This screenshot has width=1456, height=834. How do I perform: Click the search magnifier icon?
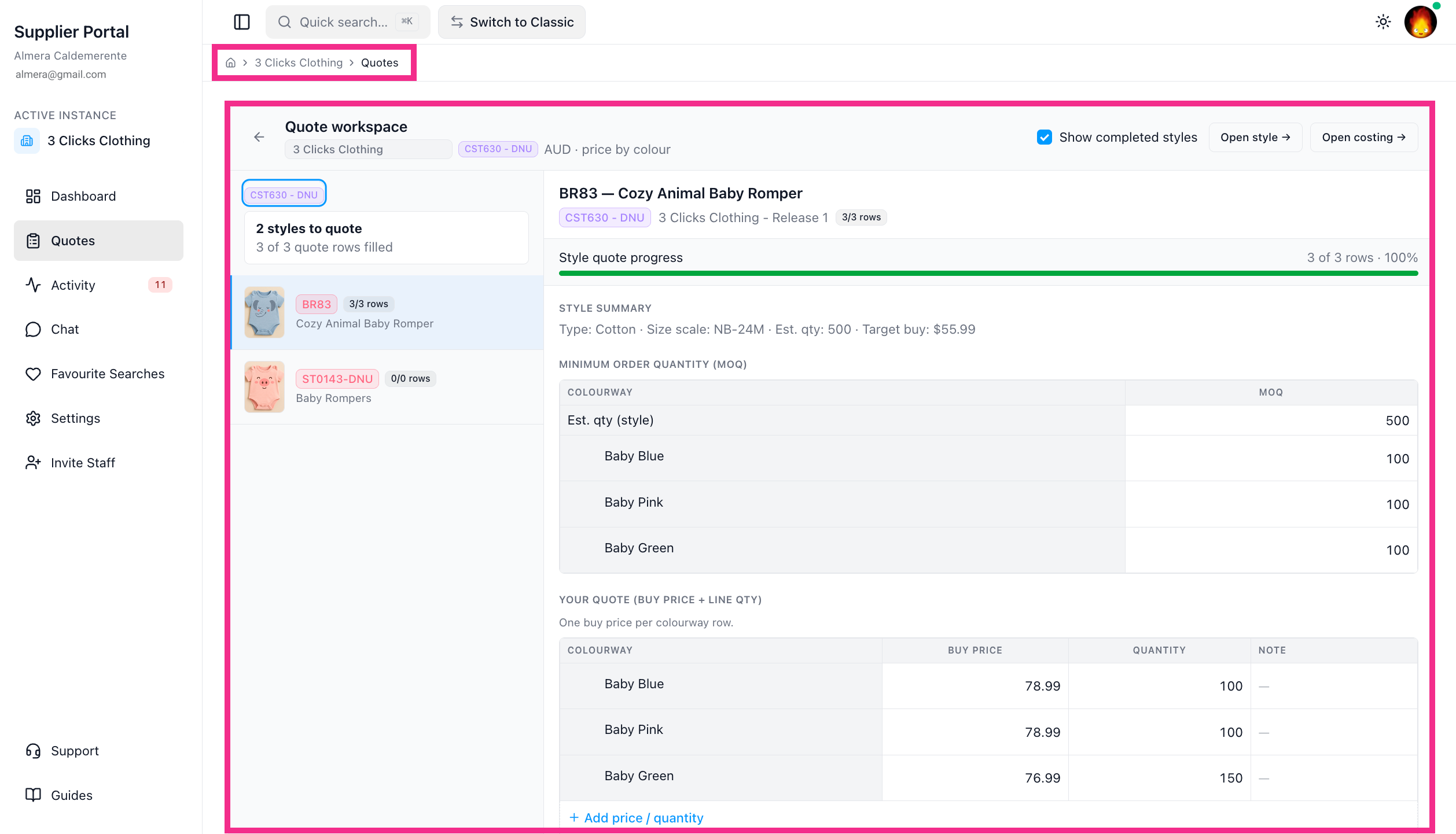[x=284, y=22]
